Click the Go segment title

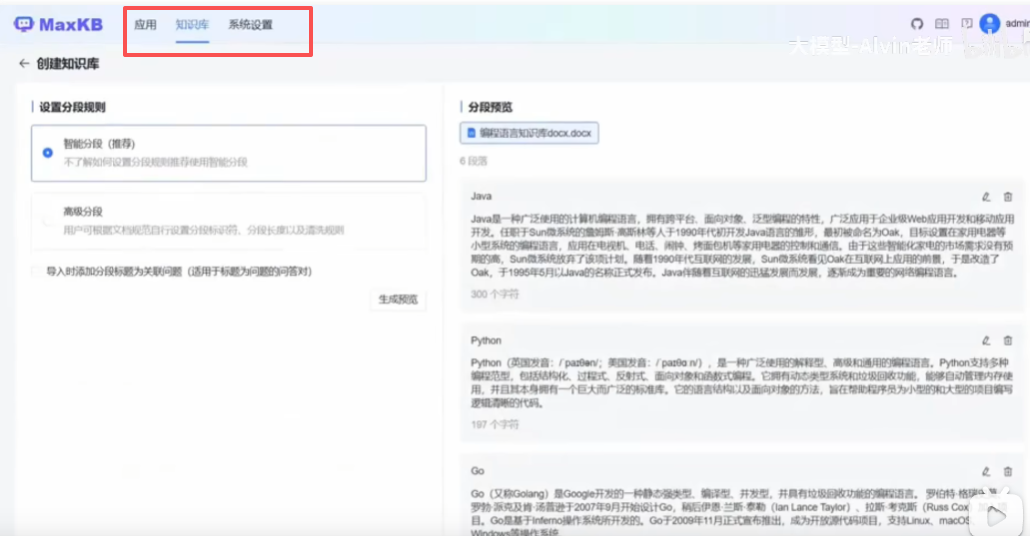pyautogui.click(x=477, y=471)
